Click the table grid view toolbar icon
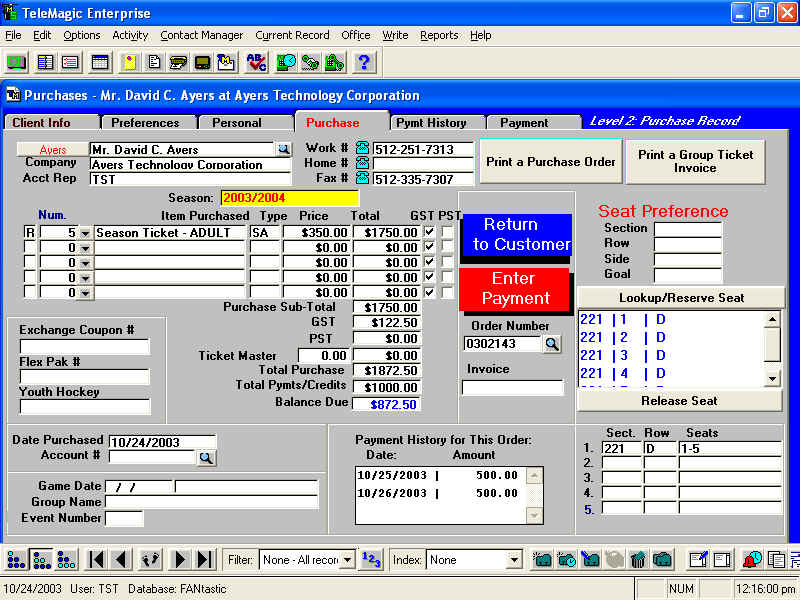This screenshot has width=800, height=600. point(100,62)
